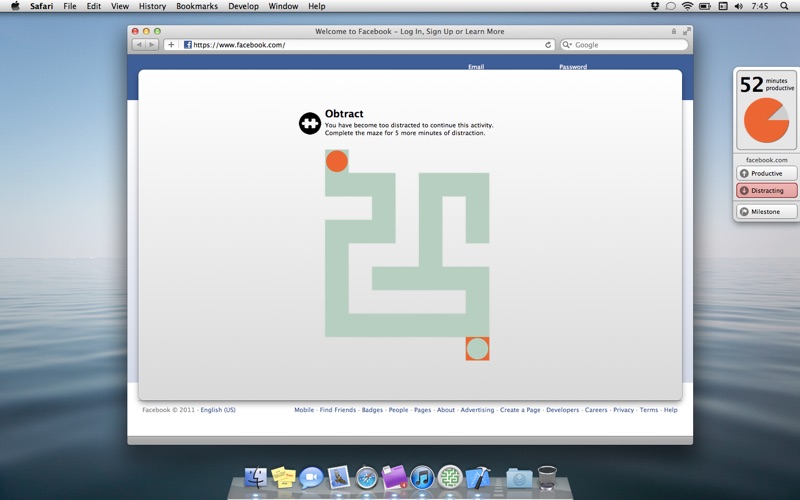The height and width of the screenshot is (500, 800).
Task: Click Safari's add bookmark plus button
Action: tap(171, 45)
